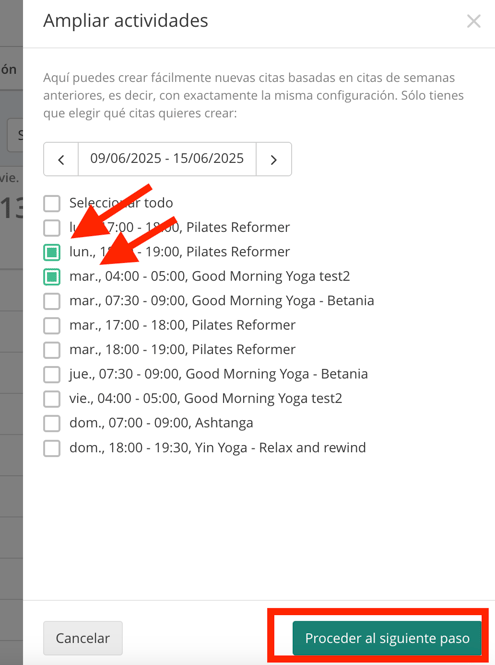The image size is (495, 665).
Task: Go to previous week arrow
Action: click(61, 159)
